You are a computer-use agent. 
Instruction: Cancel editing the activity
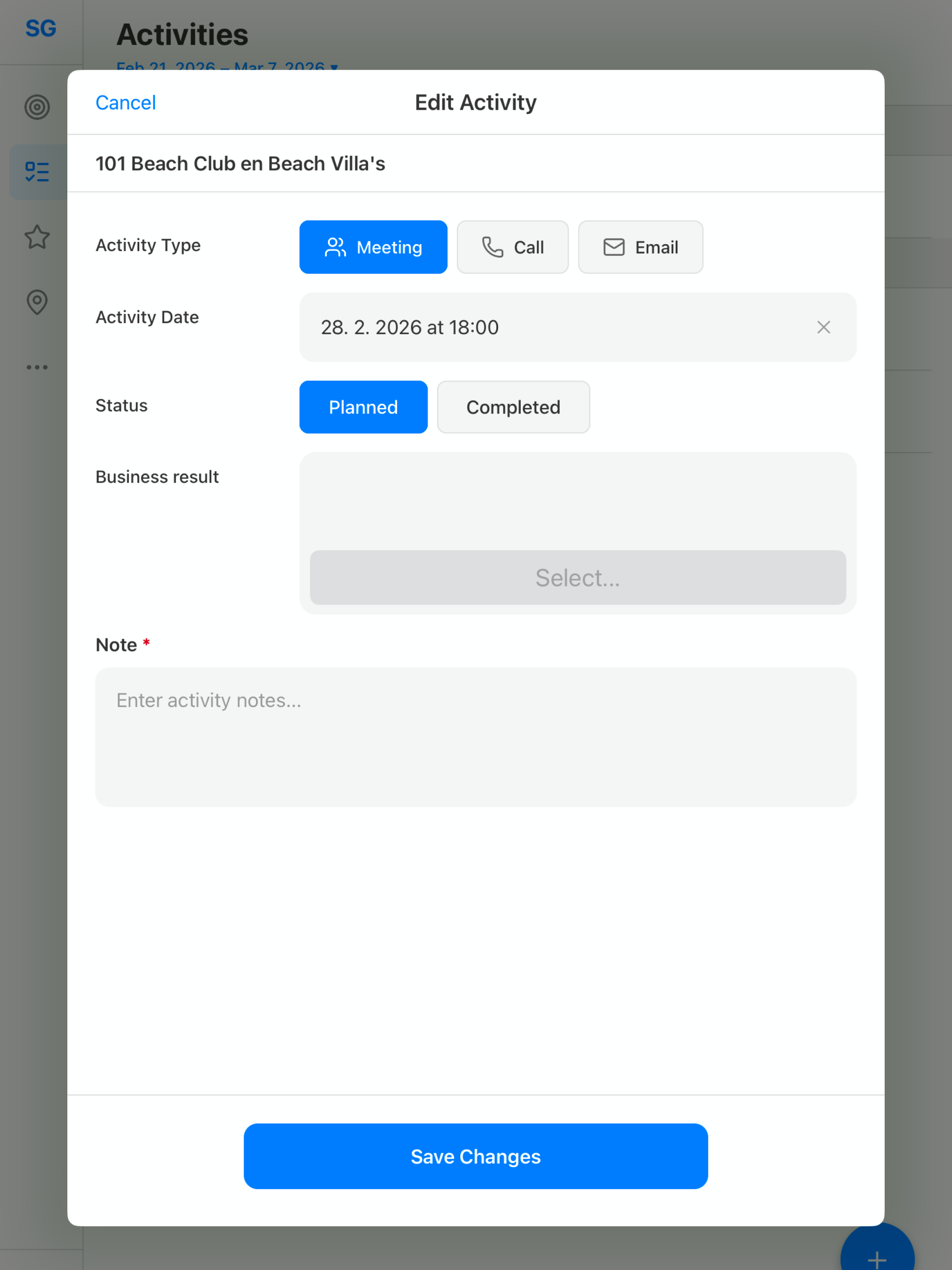125,103
